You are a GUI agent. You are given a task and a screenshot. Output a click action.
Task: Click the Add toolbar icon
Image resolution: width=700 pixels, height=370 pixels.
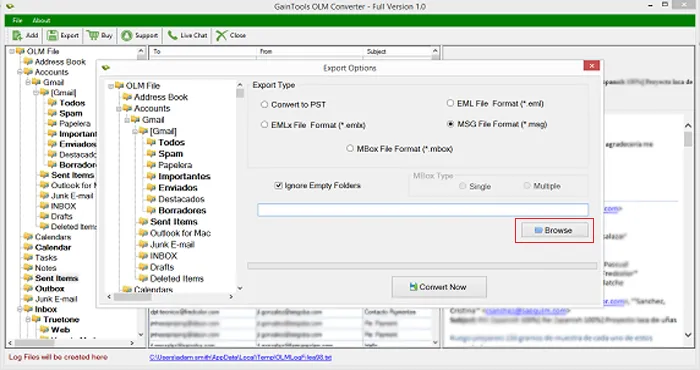(x=17, y=35)
